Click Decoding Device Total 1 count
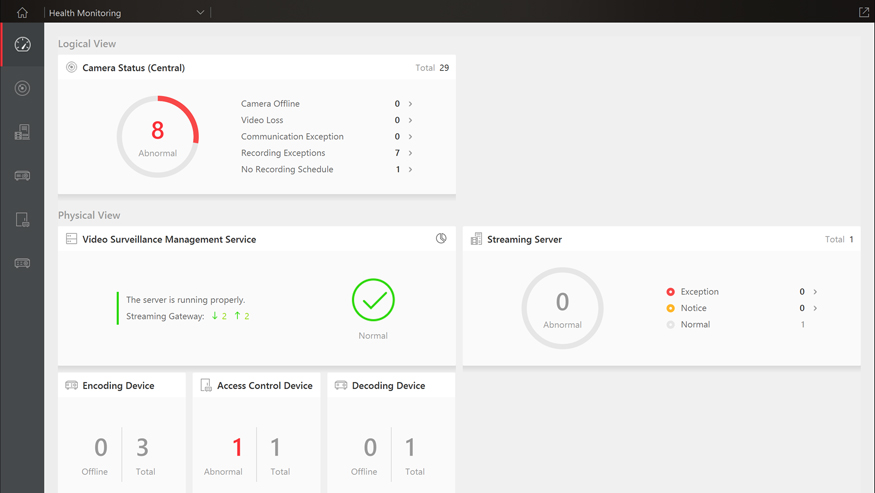Screen dimensions: 875x493 410,448
